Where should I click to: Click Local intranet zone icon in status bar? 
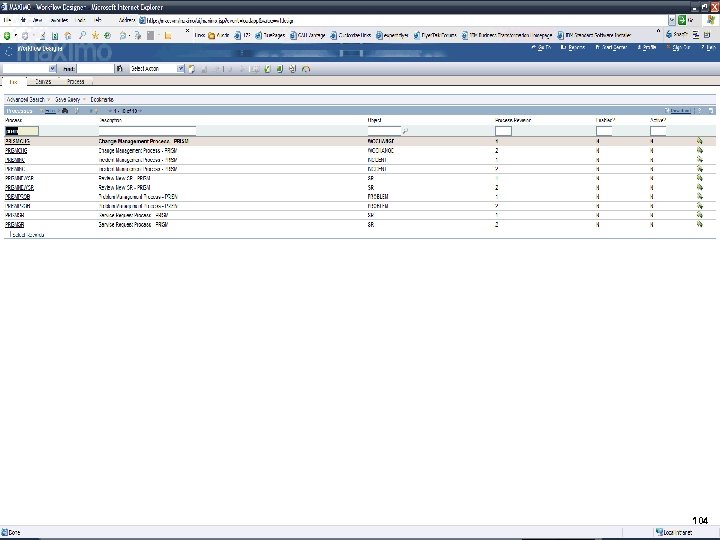click(659, 532)
